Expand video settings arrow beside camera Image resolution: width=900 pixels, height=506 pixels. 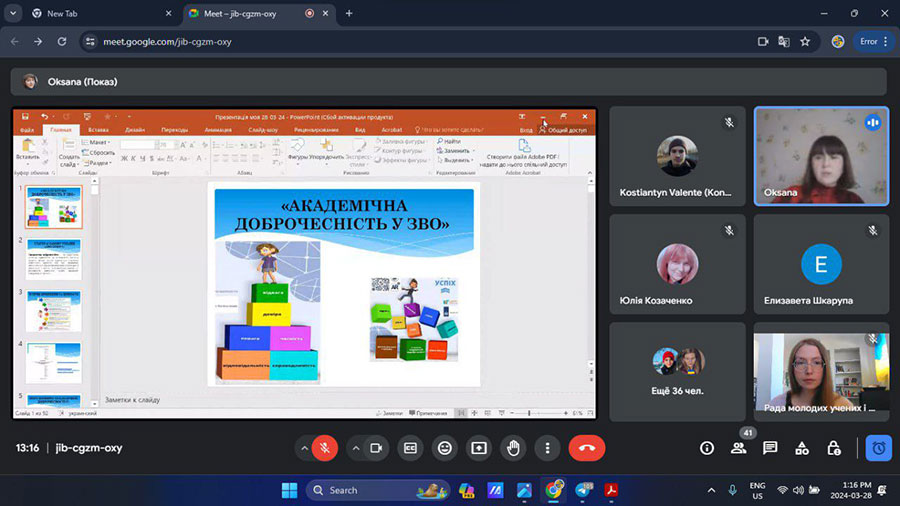(356, 448)
